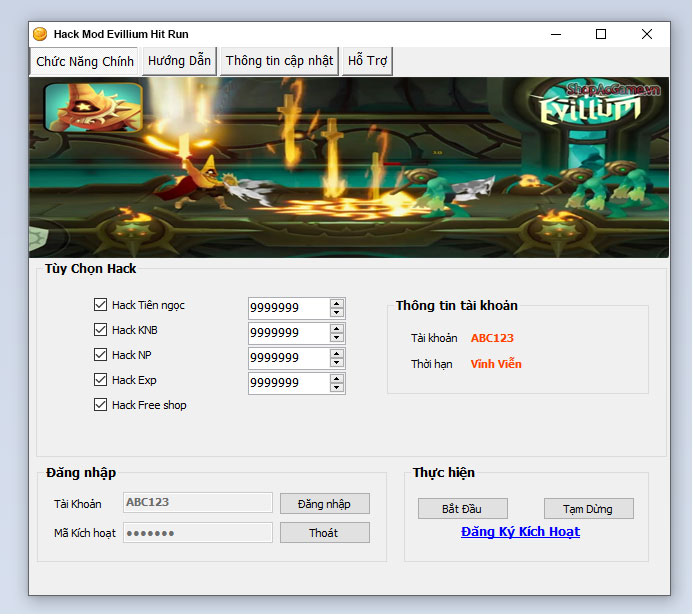693x616 pixels.
Task: Toggle the Hack Exp checkbox
Action: [100, 380]
